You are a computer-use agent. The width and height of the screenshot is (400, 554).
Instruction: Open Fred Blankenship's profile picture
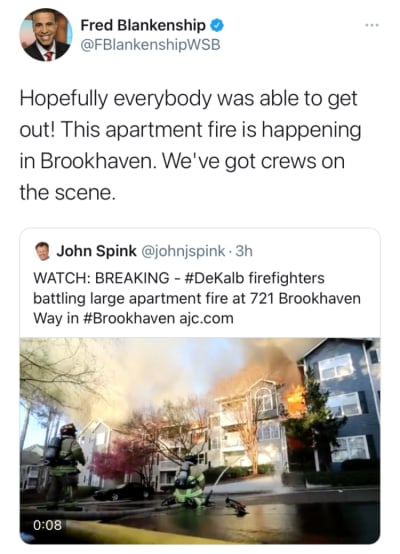coord(46,35)
